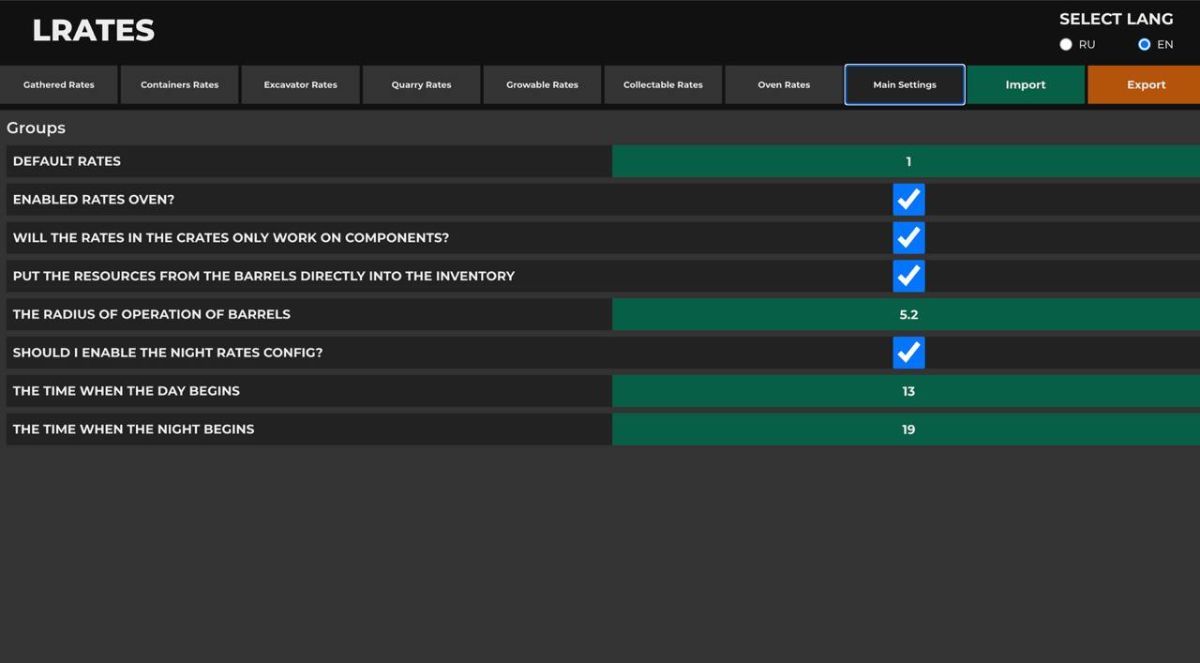Click the barrels radius field showing 5.2
The image size is (1200, 663).
pyautogui.click(x=906, y=315)
